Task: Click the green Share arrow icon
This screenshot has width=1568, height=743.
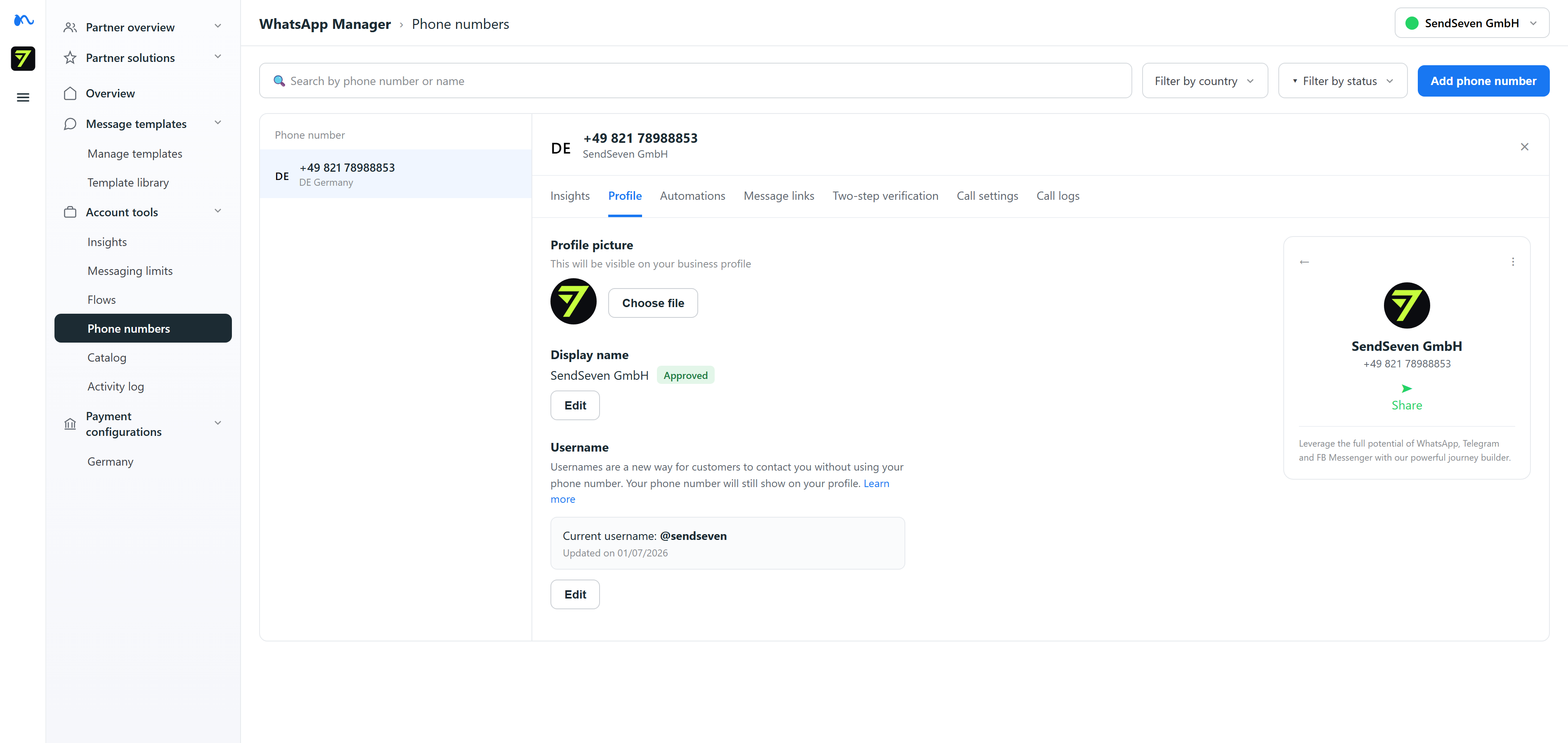Action: point(1406,388)
